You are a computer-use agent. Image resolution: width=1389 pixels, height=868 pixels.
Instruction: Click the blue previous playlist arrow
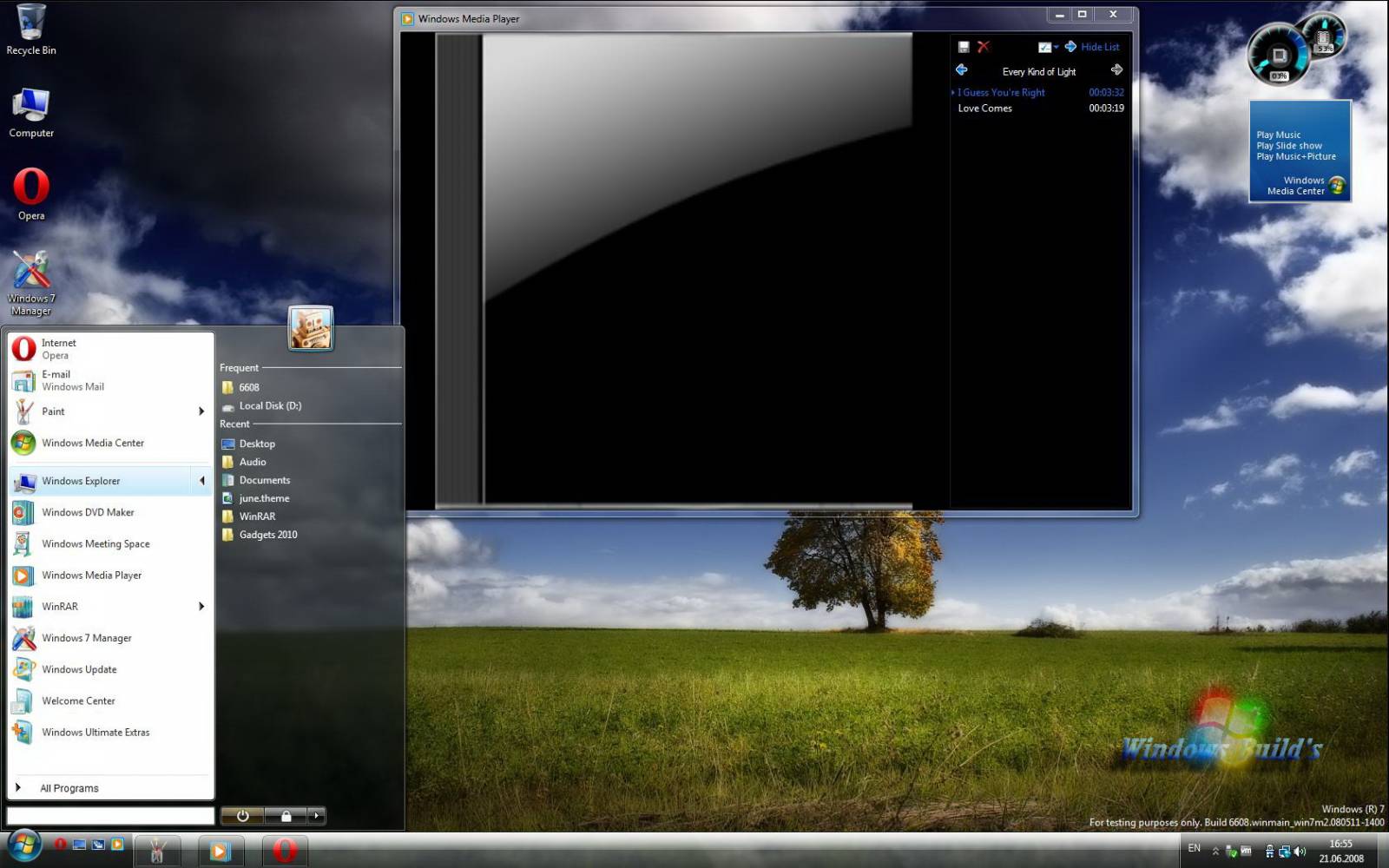coord(962,69)
